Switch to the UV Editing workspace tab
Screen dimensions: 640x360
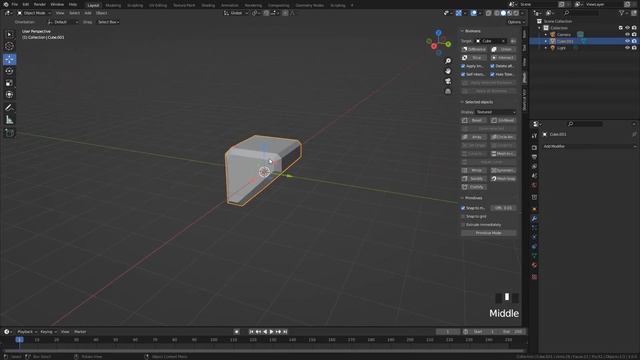click(x=158, y=5)
